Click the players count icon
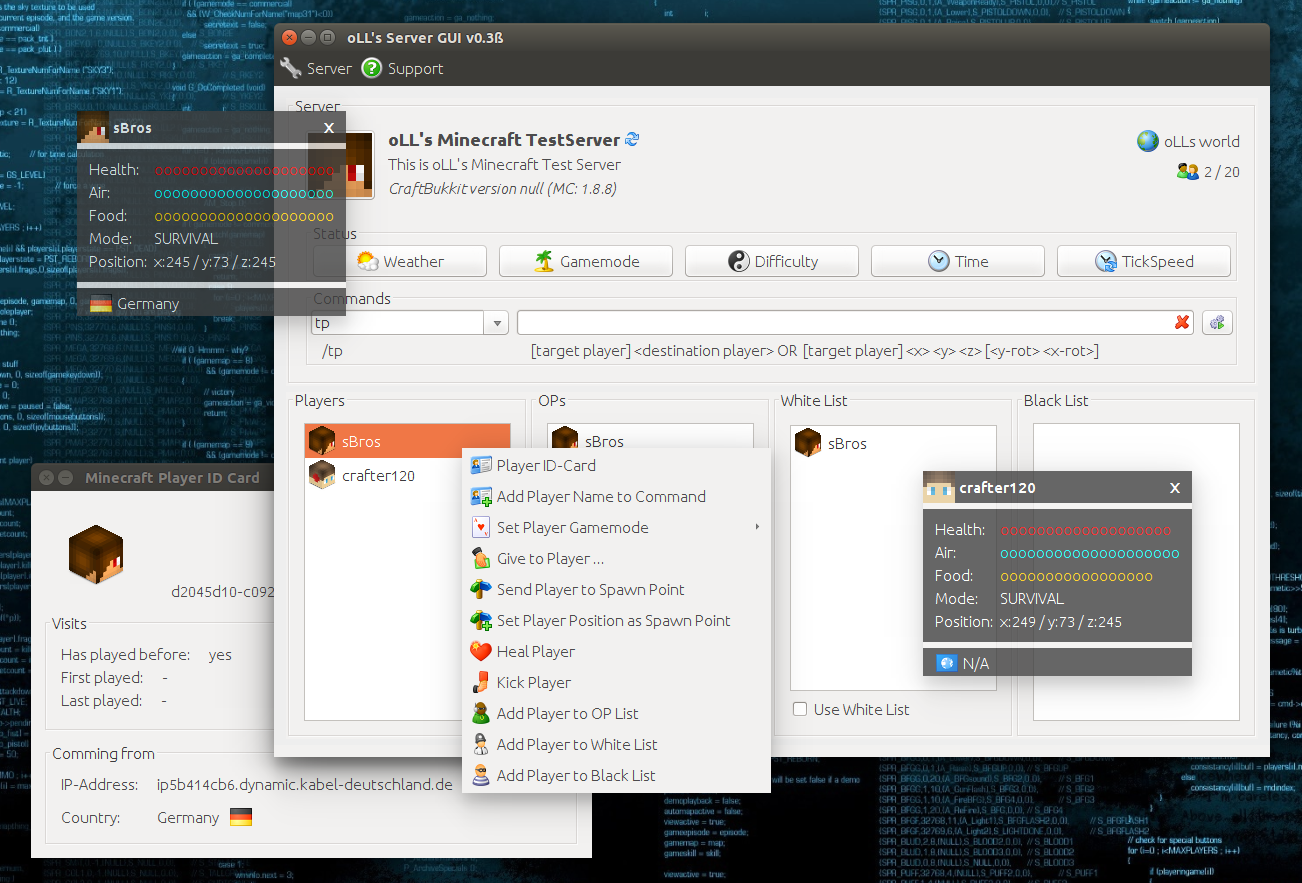1302x883 pixels. click(x=1187, y=172)
